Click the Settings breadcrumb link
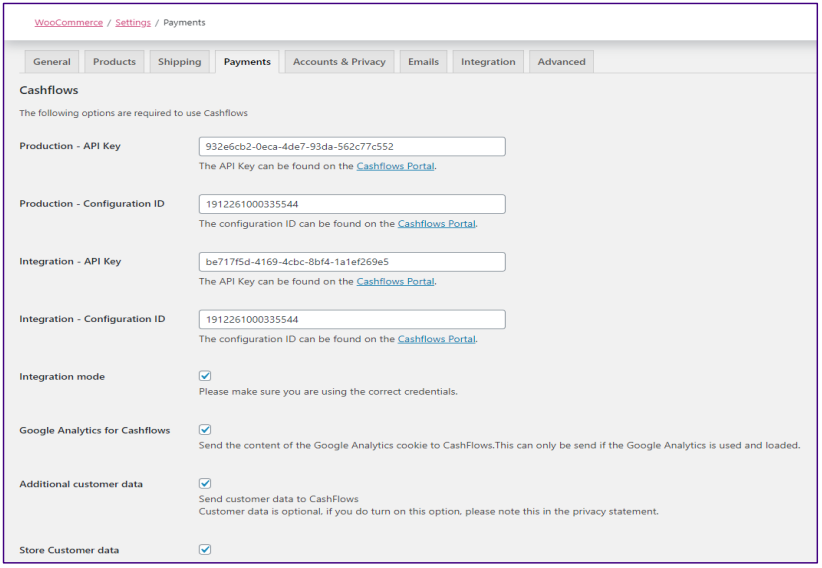Image resolution: width=822 pixels, height=568 pixels. click(133, 23)
